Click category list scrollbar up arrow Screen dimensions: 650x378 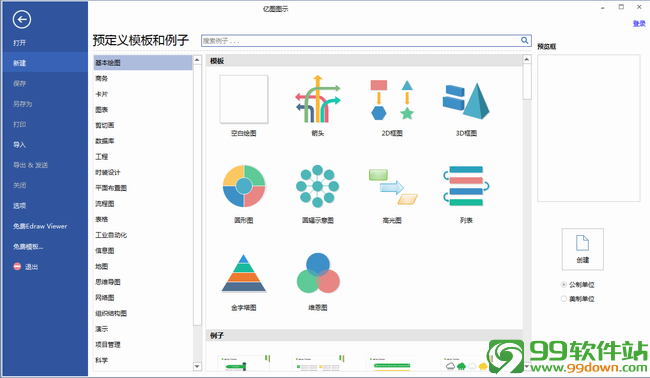point(197,60)
